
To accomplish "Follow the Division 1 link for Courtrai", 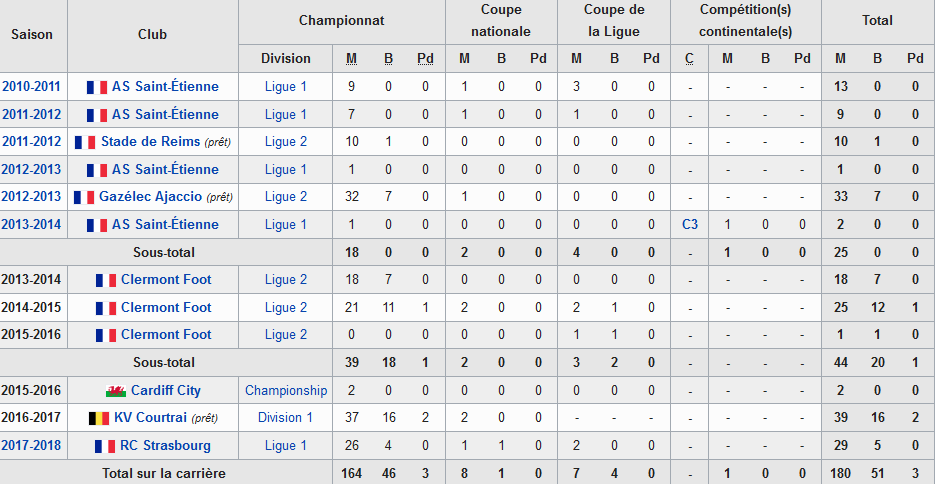I will click(x=286, y=418).
